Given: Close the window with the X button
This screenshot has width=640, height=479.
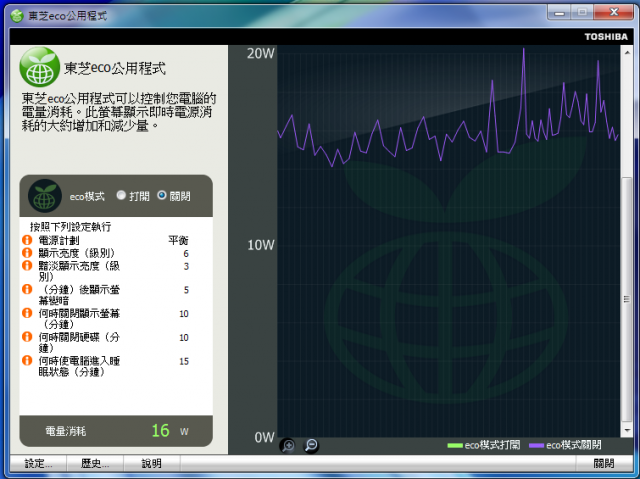Looking at the screenshot, I should point(614,12).
